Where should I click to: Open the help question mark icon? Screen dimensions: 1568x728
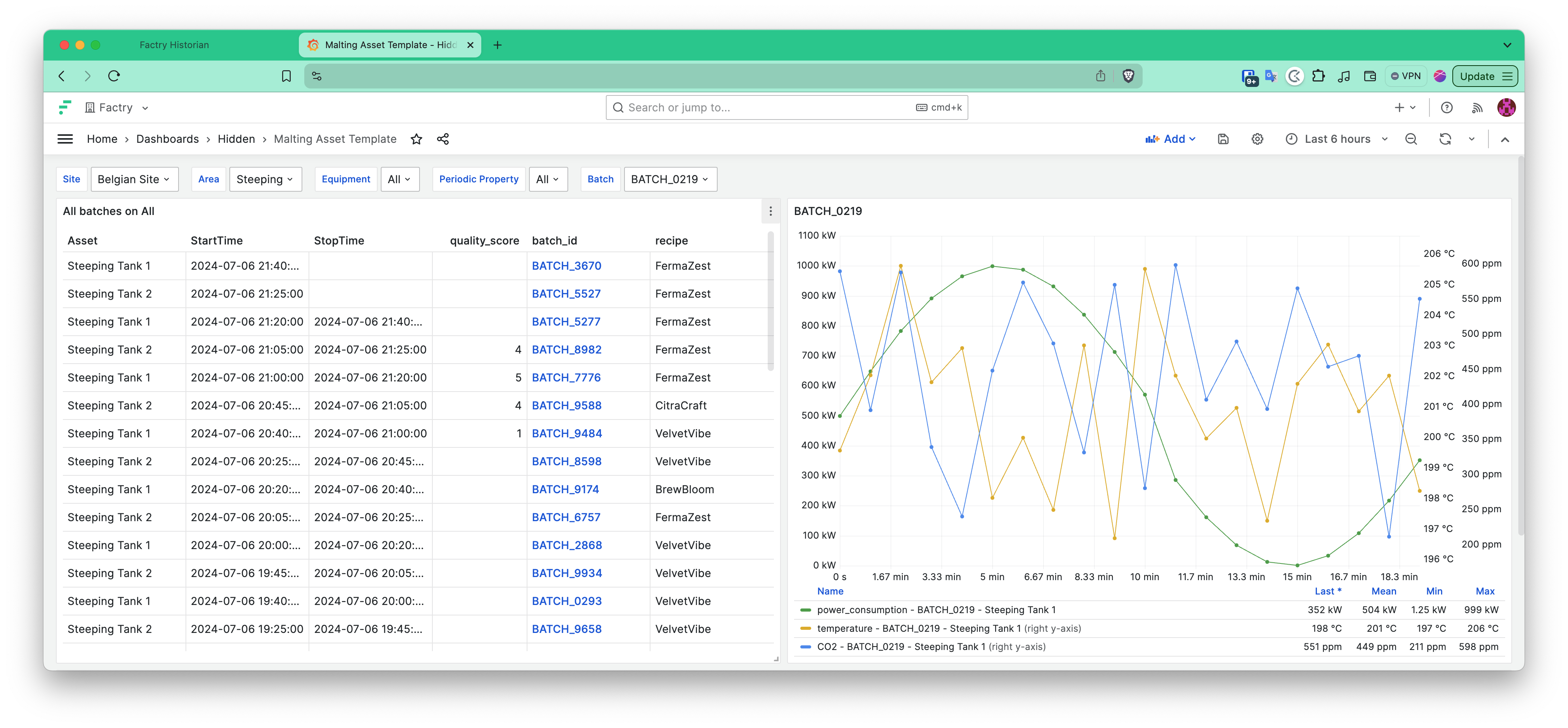click(1447, 108)
